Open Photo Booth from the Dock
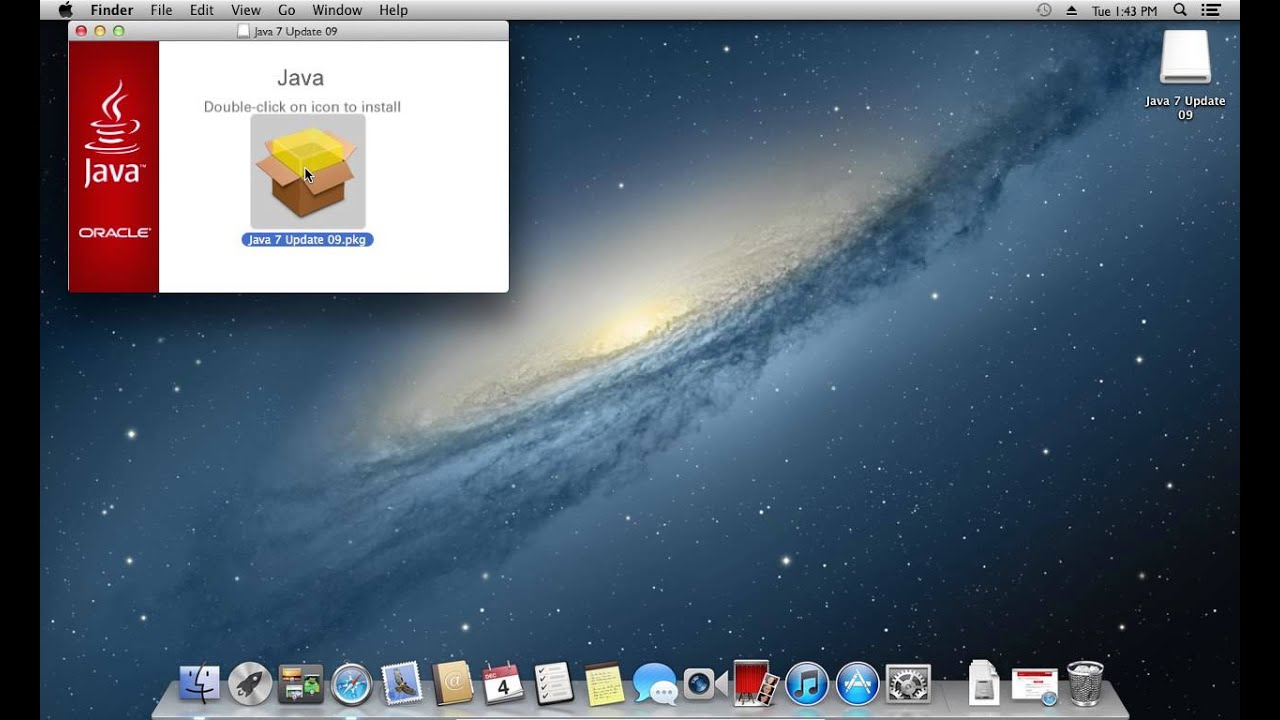 pyautogui.click(x=756, y=684)
